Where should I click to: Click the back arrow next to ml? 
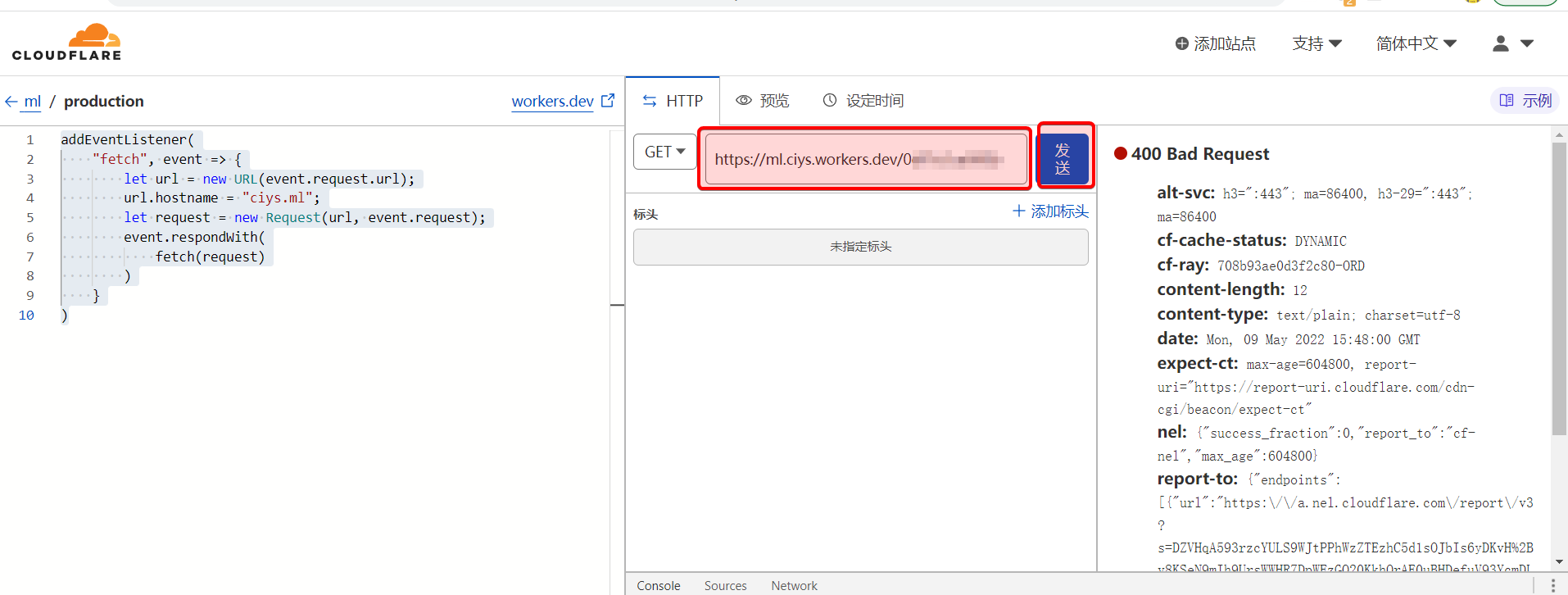point(11,102)
